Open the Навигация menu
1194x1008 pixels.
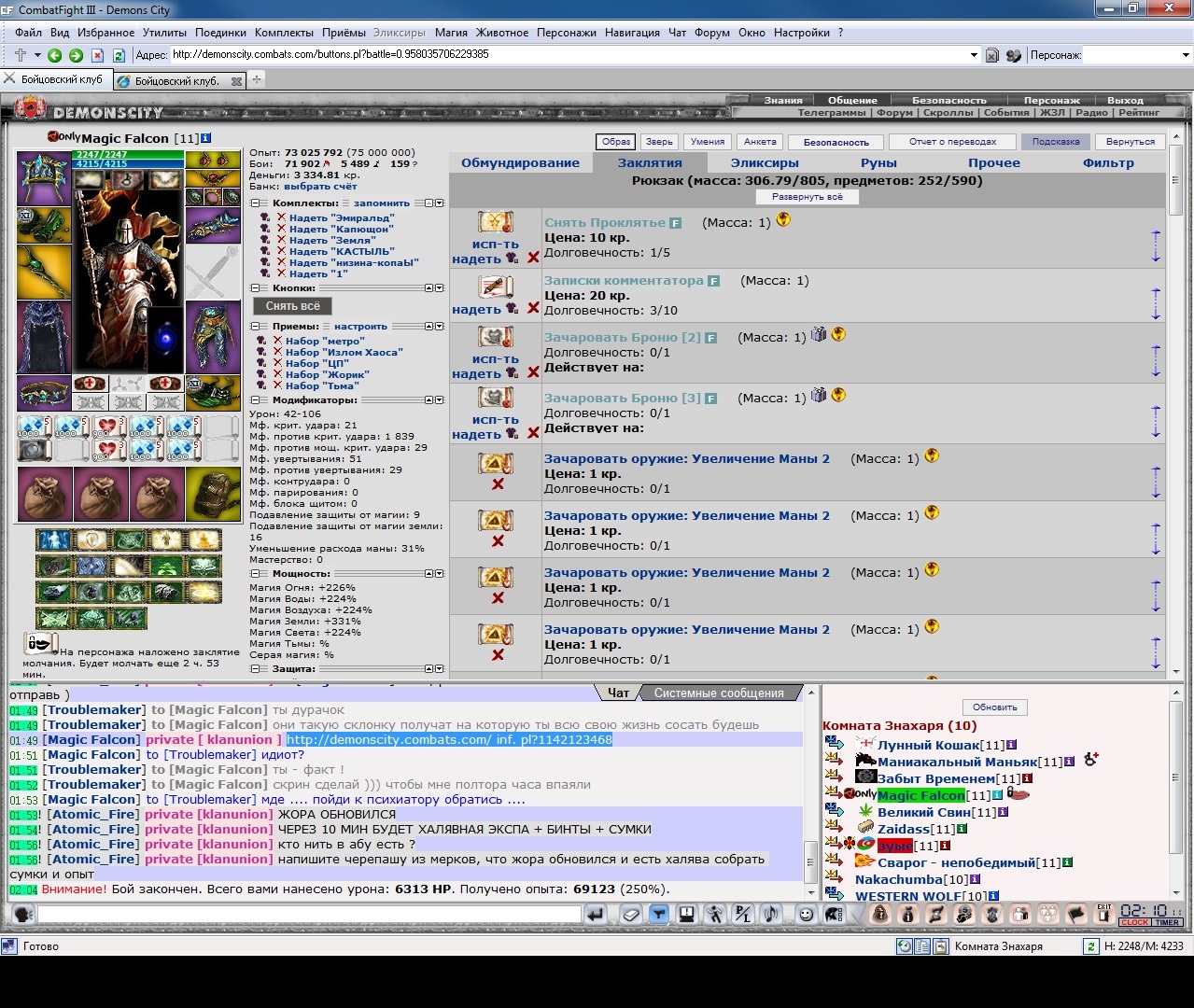click(632, 33)
